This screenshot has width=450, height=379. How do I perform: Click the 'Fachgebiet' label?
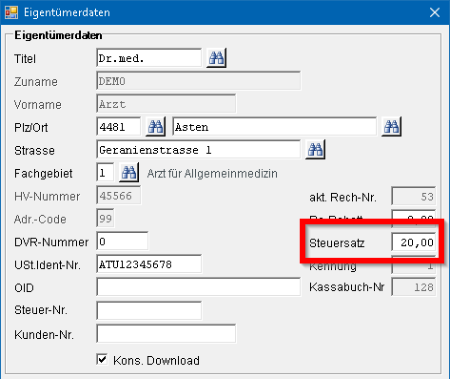[x=43, y=173]
